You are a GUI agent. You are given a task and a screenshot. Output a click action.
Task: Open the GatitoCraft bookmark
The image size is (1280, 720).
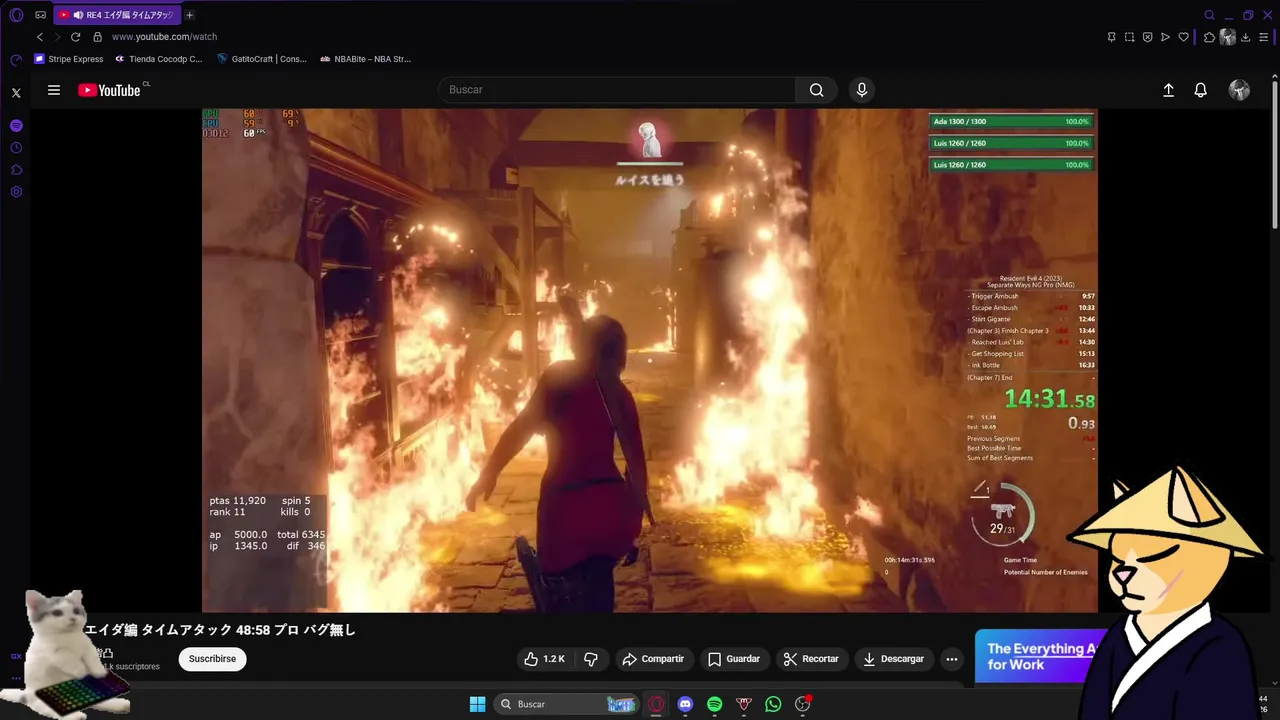(262, 59)
